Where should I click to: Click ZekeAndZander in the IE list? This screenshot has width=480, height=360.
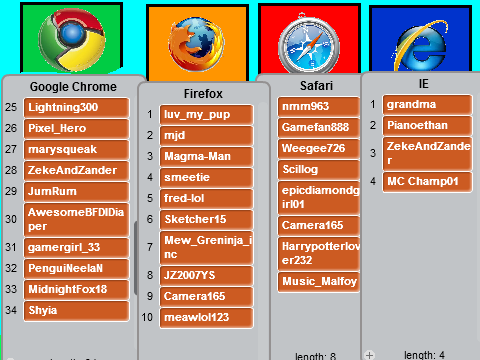coord(428,154)
